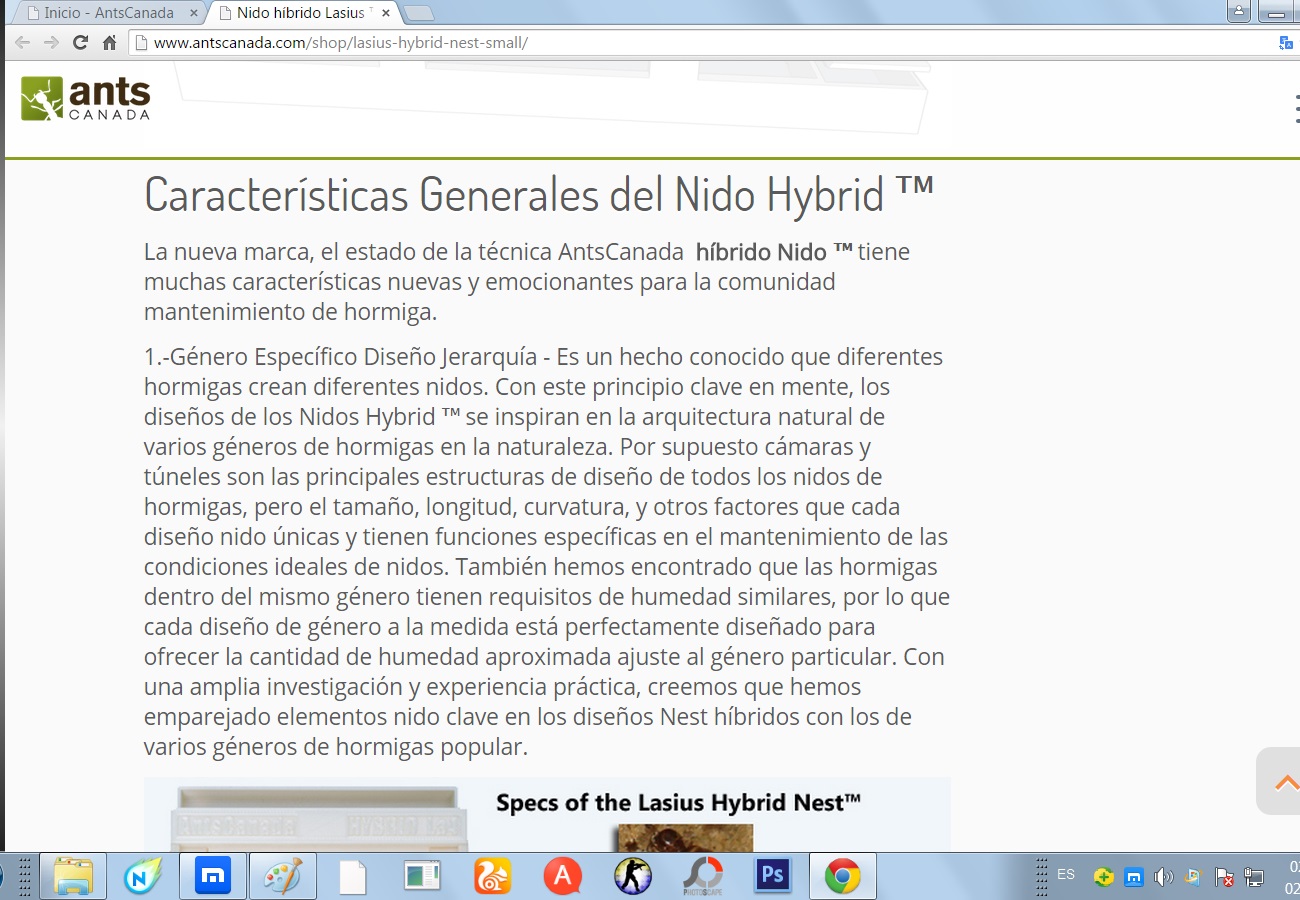Open the red circle A app in taskbar
The width and height of the screenshot is (1300, 900).
563,877
